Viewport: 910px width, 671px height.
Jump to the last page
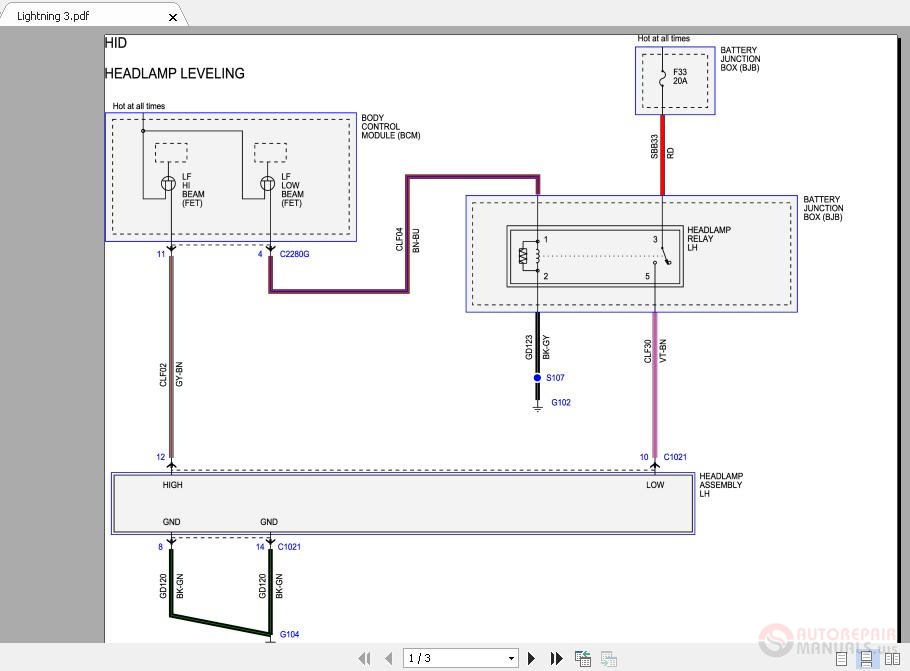(x=556, y=658)
